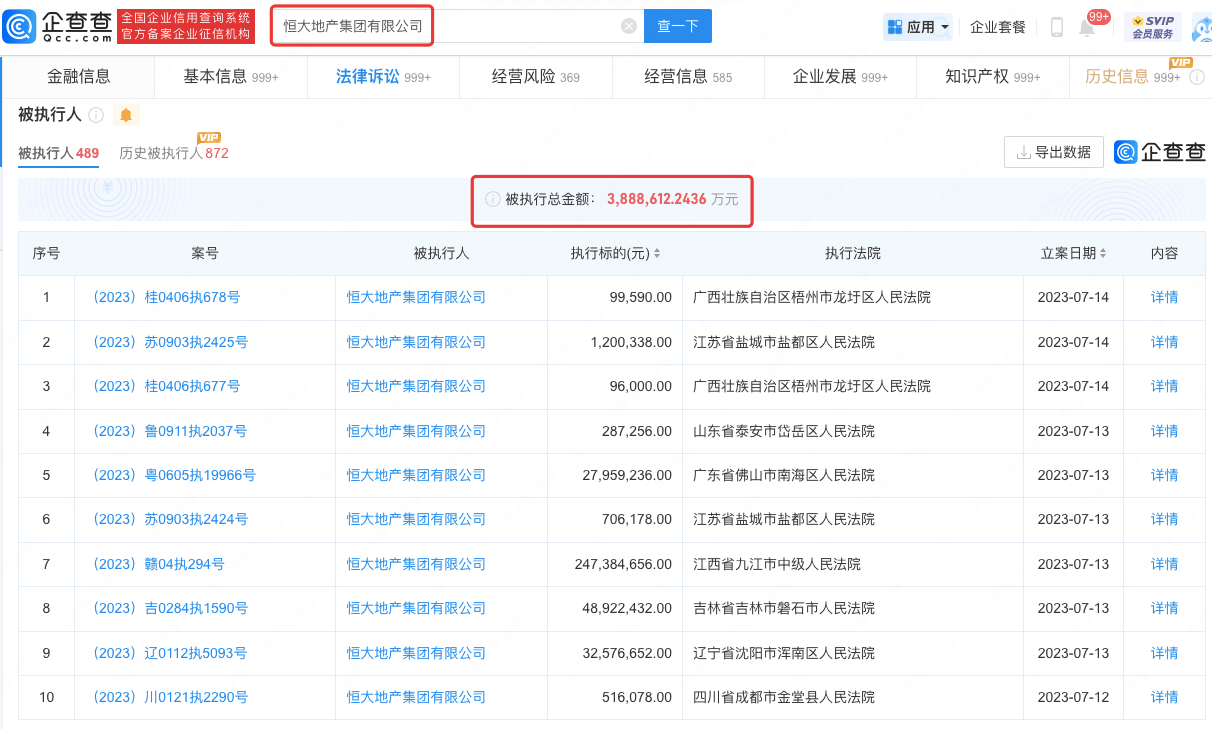Switch to the 企业发展 tab
Image resolution: width=1212 pixels, height=729 pixels.
point(840,77)
